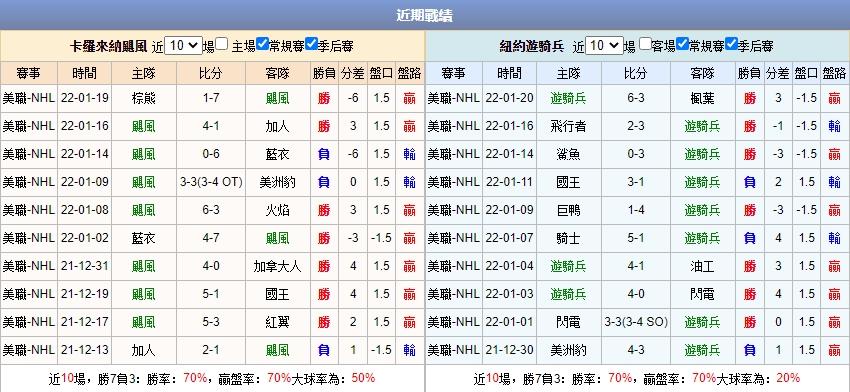Click 遊騎兵 home team on 22-01-04

click(568, 266)
